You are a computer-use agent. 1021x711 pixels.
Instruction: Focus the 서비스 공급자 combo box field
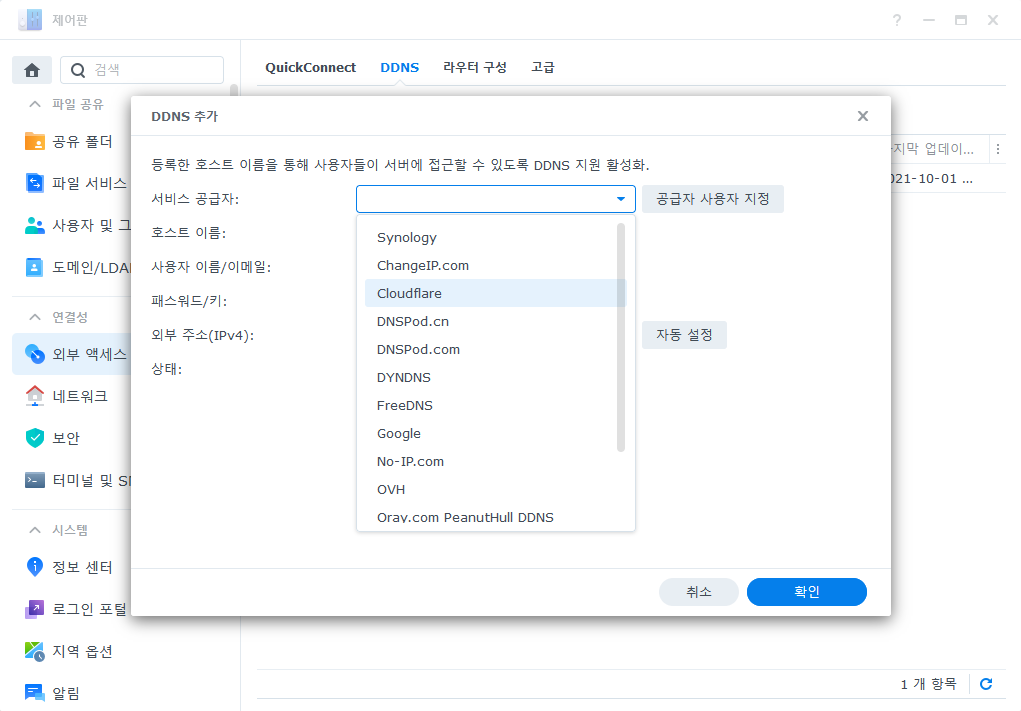click(x=496, y=199)
